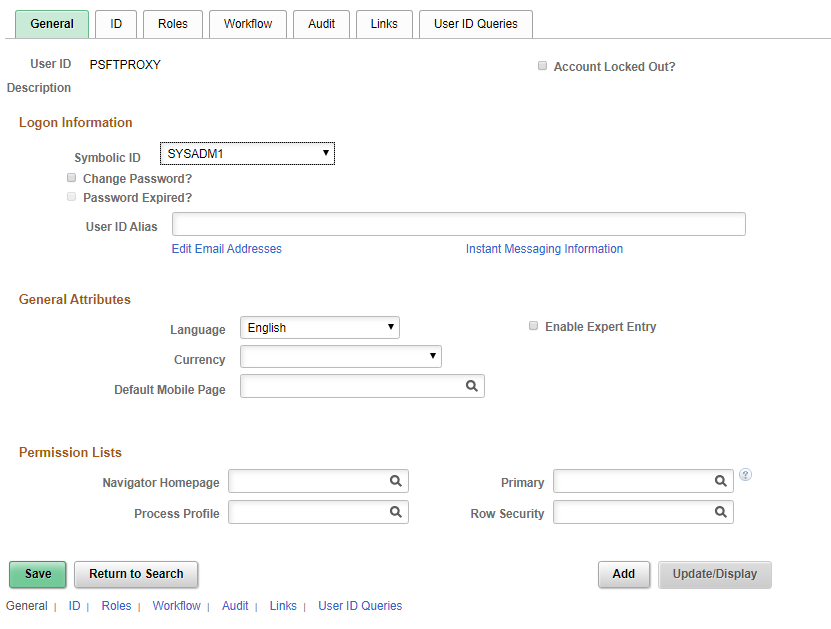This screenshot has width=831, height=629.
Task: Open the Workflow tab
Action: coord(247,23)
